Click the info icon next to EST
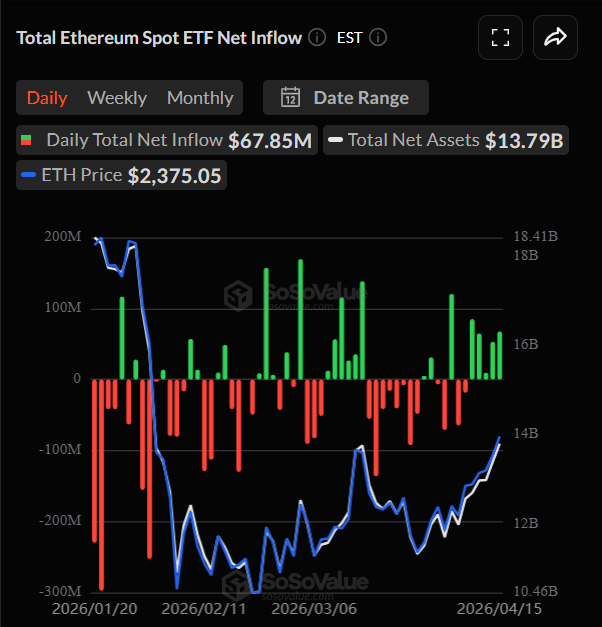This screenshot has width=602, height=627. point(378,38)
